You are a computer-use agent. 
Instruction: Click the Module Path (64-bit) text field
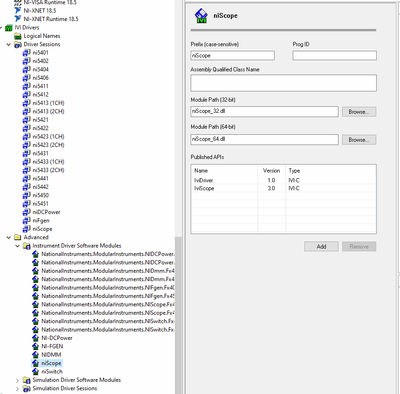(x=265, y=139)
